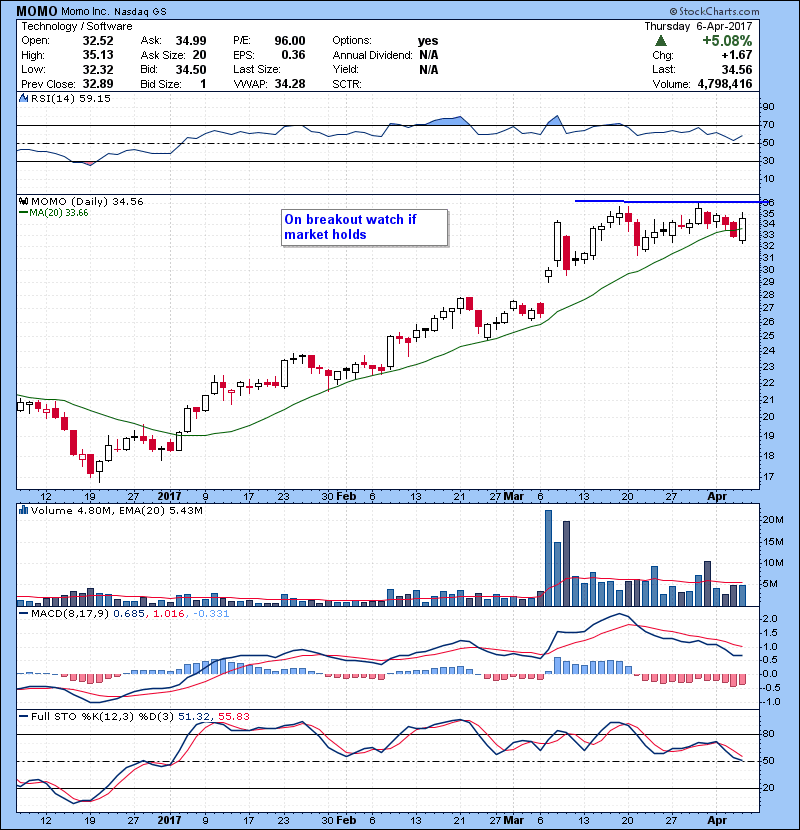Click the Annual Dividend label
This screenshot has width=800, height=830.
click(372, 55)
